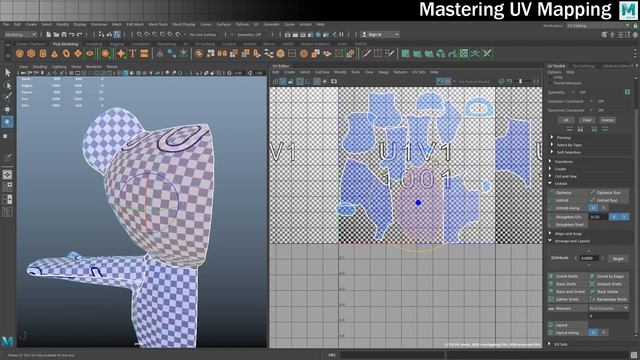Image resolution: width=640 pixels, height=360 pixels.
Task: Click the Symmetrize icon beside Symmetry in UV Toolkit
Action: (x=627, y=92)
